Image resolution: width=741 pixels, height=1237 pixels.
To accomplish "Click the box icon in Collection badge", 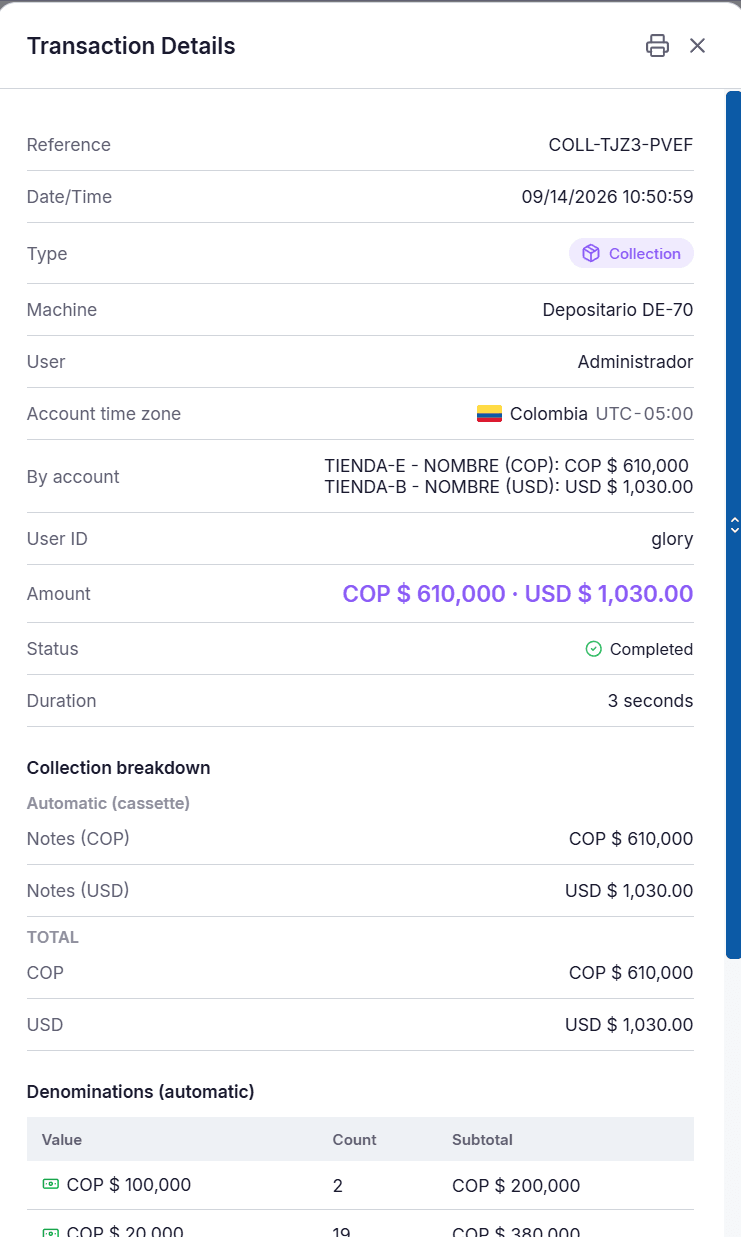I will click(x=591, y=253).
